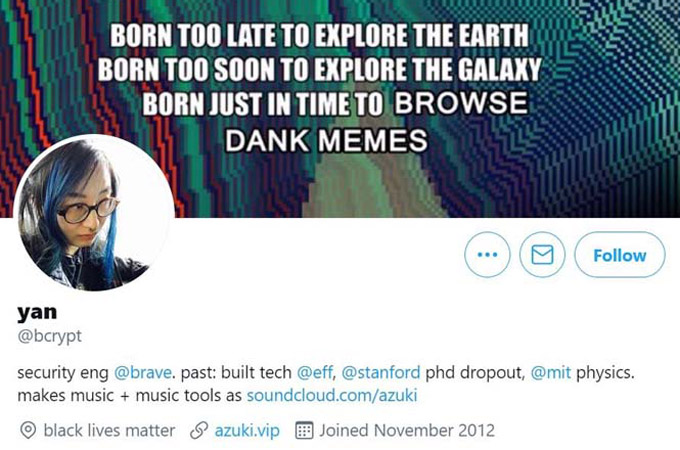The width and height of the screenshot is (680, 450).
Task: Open the @brave mention link
Action: (x=143, y=372)
